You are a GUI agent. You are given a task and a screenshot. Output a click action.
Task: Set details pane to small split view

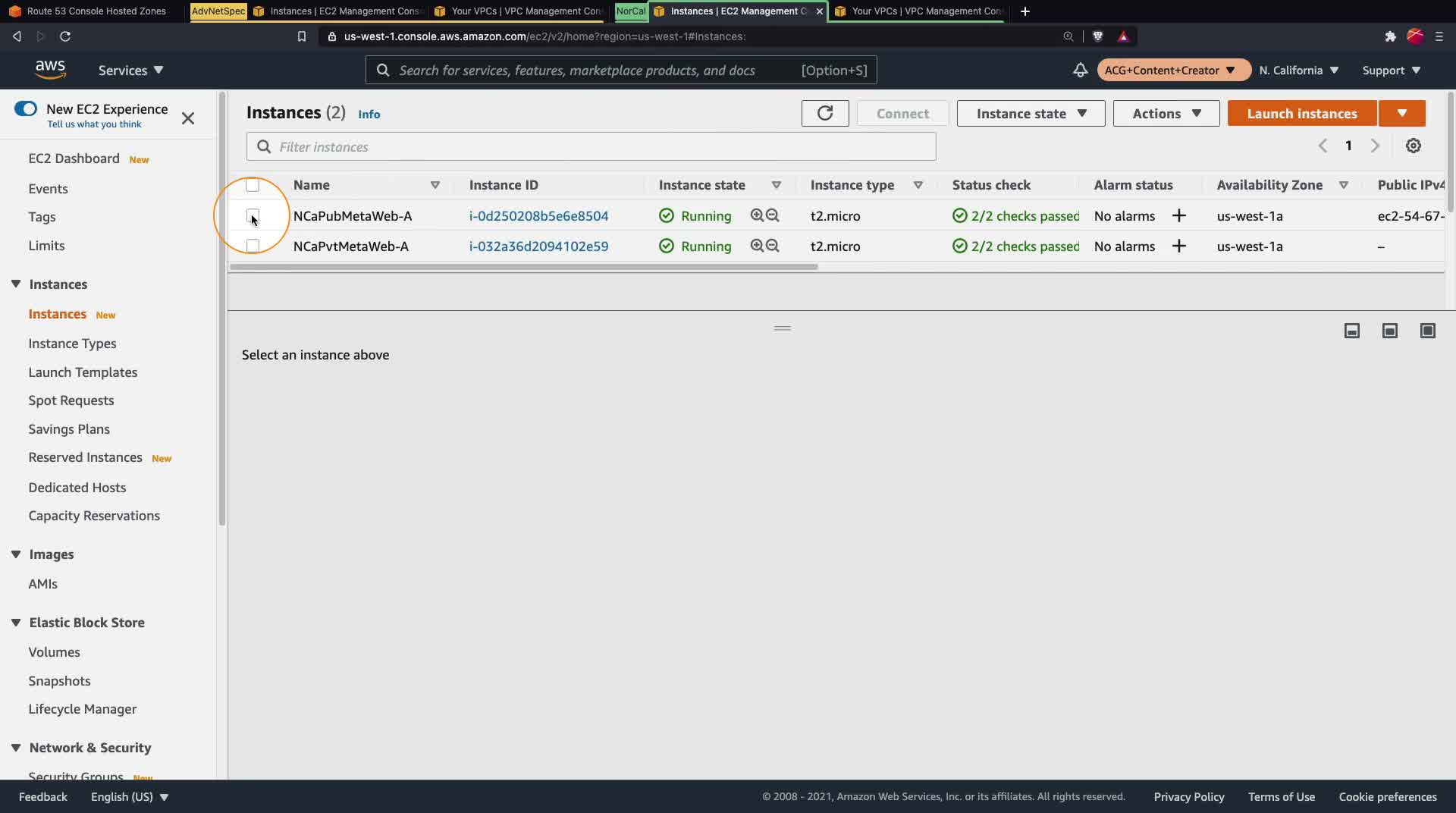(1352, 331)
